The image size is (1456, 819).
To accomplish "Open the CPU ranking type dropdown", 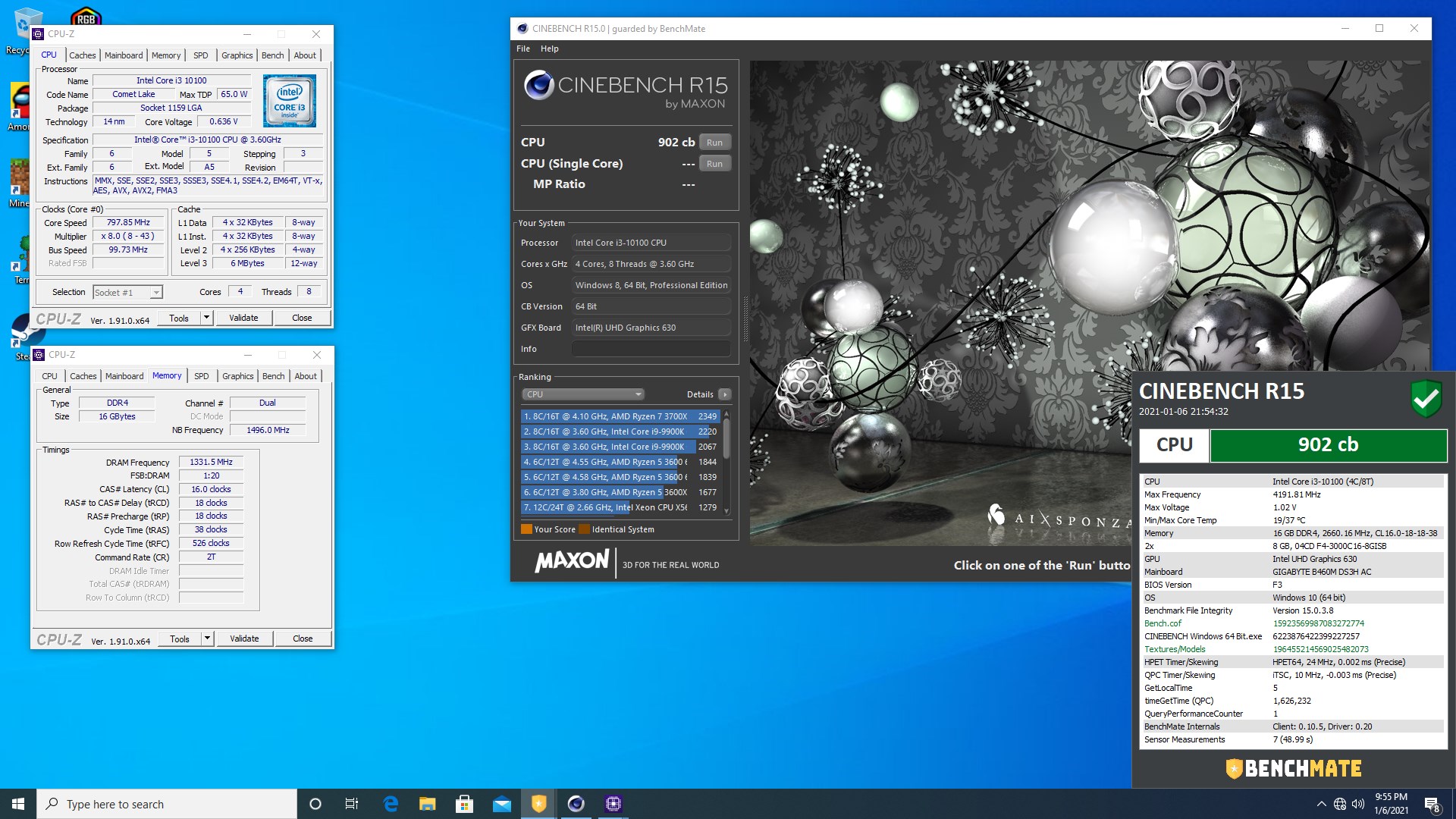I will 582,394.
